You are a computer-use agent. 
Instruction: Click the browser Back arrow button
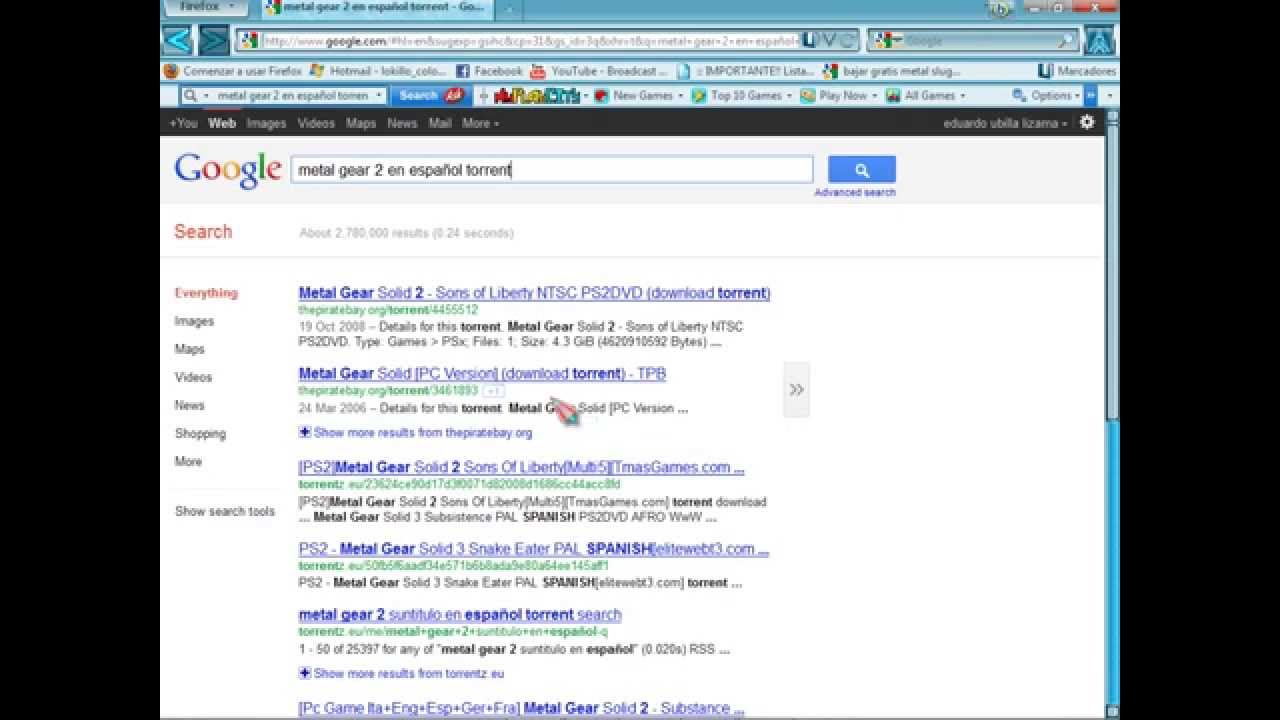177,41
